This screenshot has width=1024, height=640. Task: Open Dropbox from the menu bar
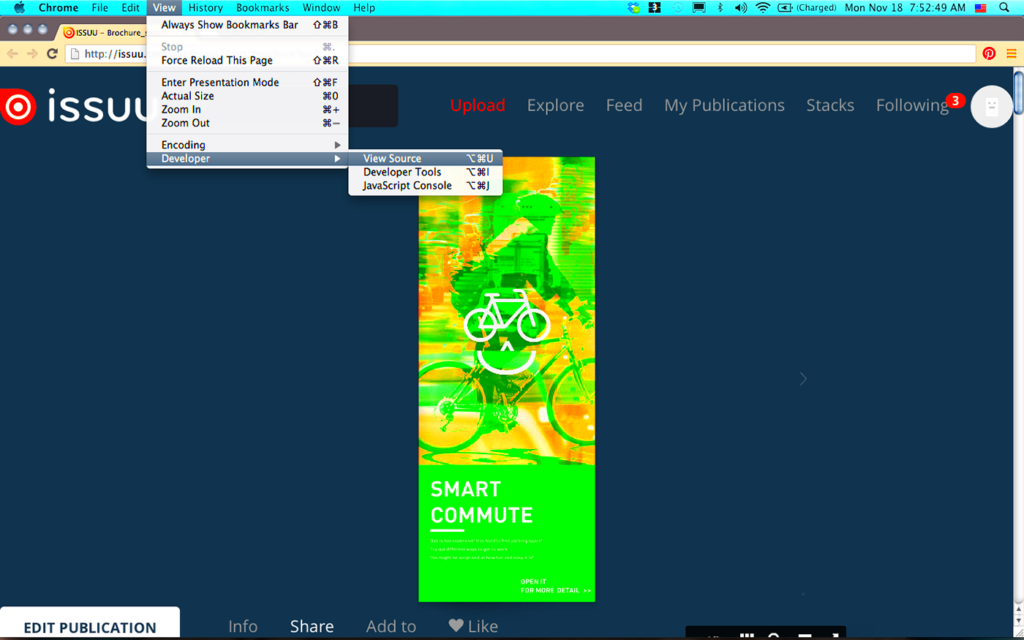coord(632,7)
